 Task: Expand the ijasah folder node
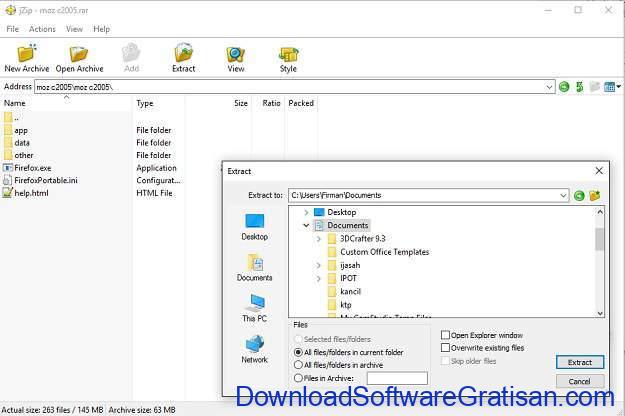tap(318, 265)
